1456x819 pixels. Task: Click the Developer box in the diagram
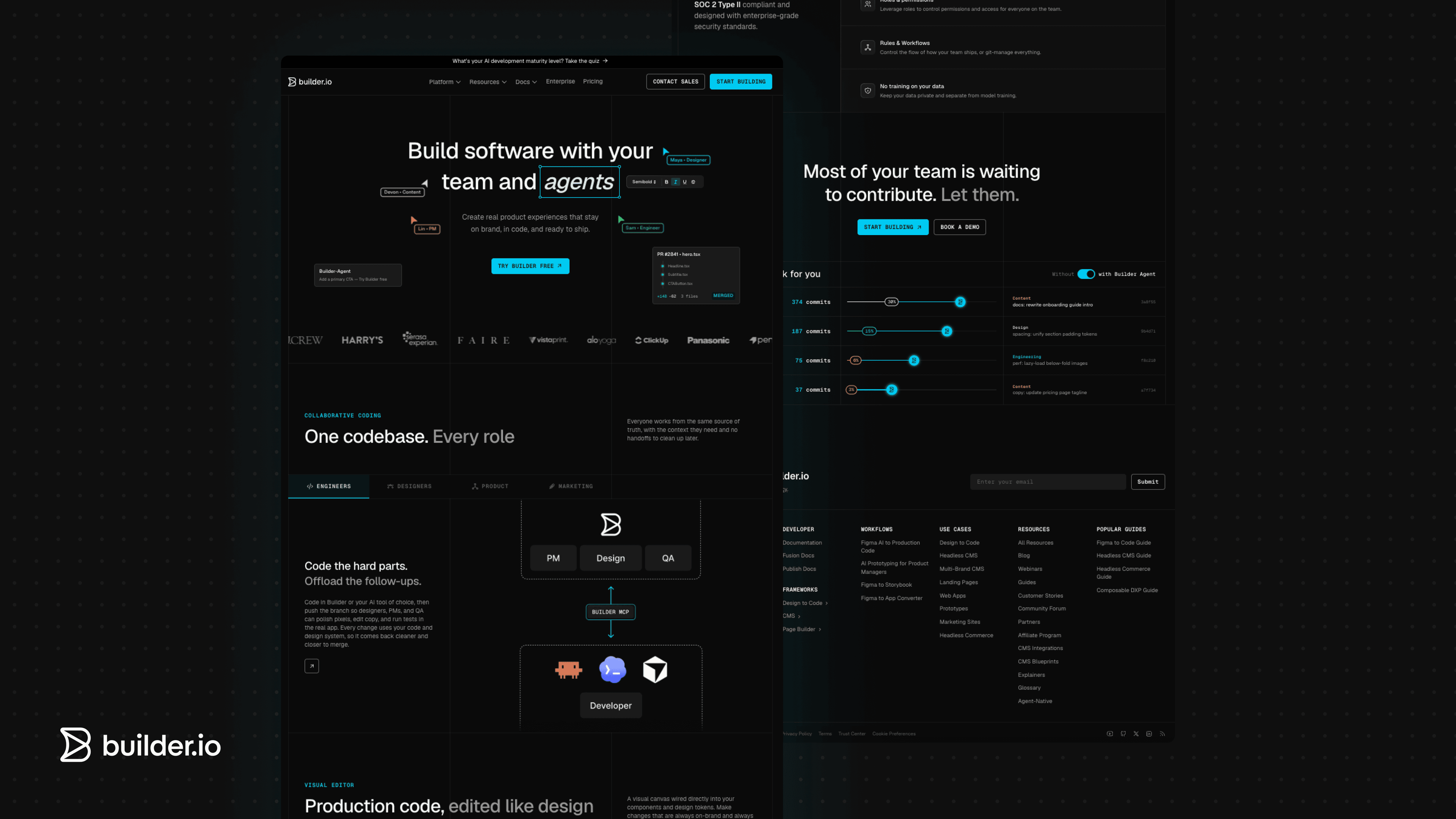[x=610, y=706]
